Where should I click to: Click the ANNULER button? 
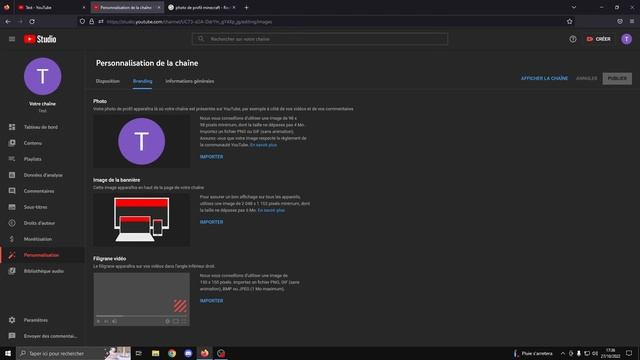click(587, 78)
